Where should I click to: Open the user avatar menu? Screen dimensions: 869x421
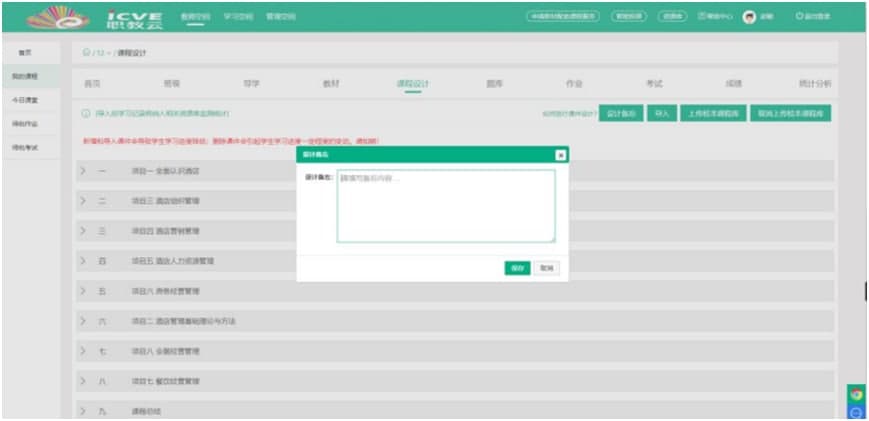click(x=749, y=17)
